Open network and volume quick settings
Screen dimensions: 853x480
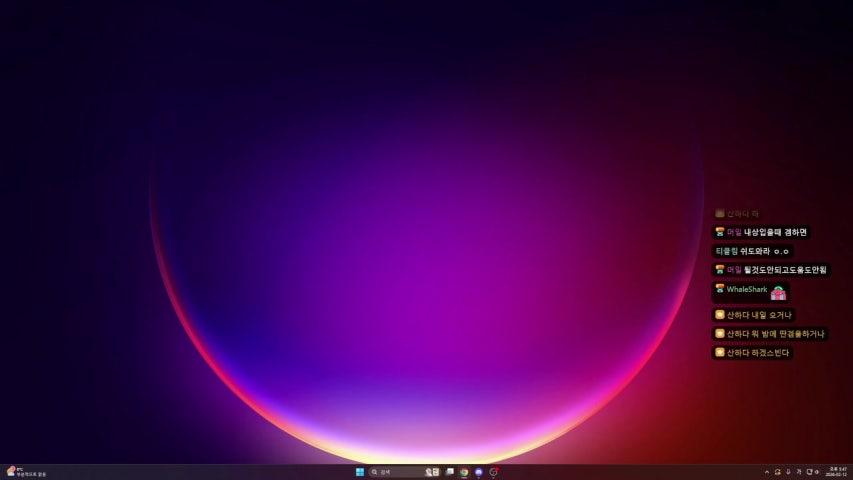pos(812,472)
